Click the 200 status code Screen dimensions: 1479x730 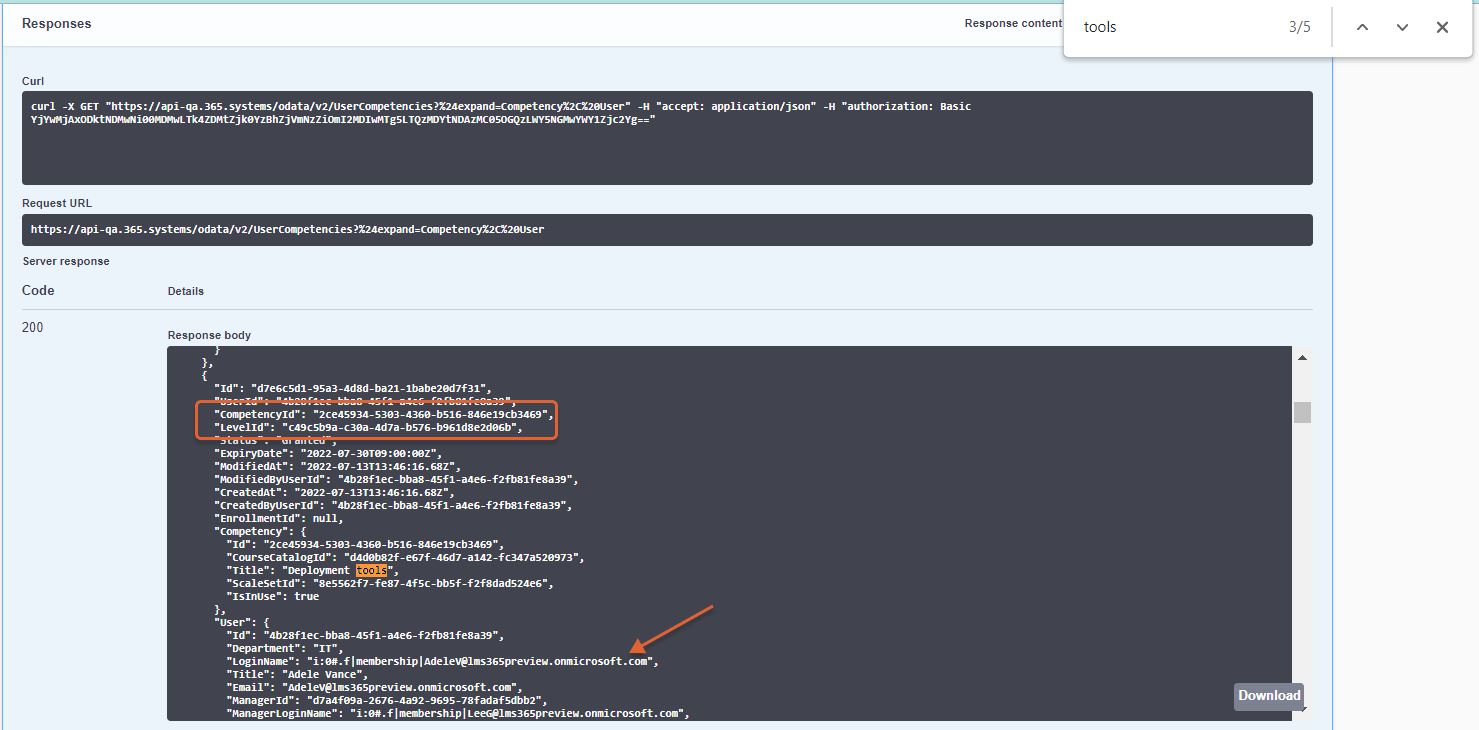33,327
